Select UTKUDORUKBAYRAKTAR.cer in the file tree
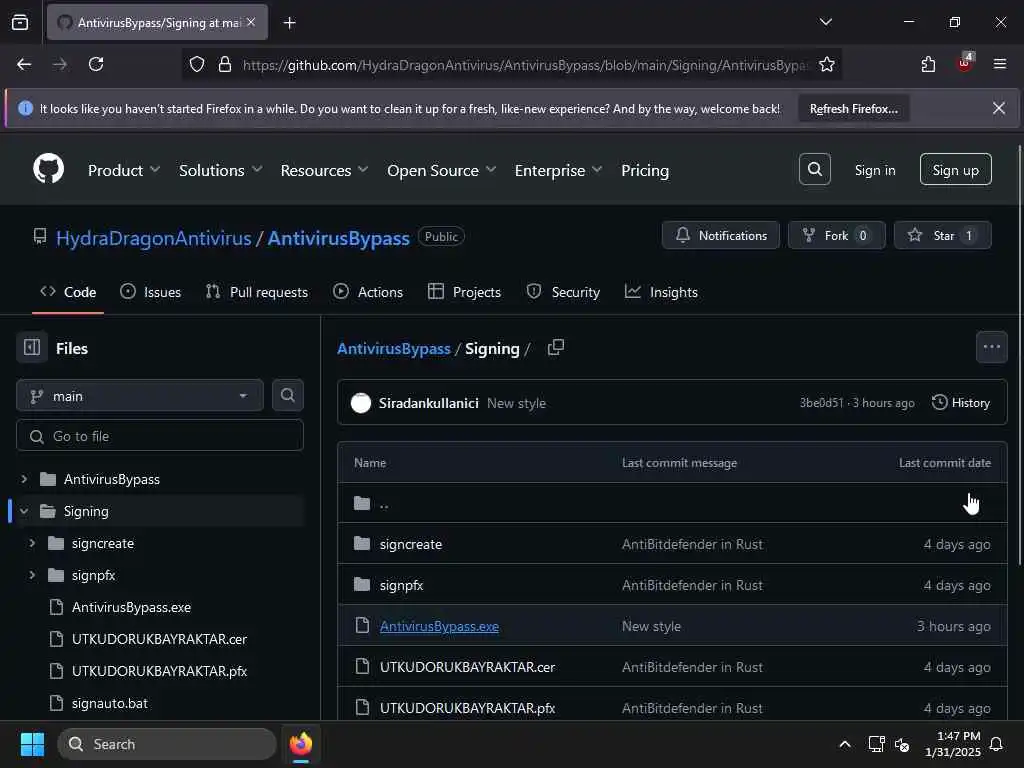The width and height of the screenshot is (1024, 768). 161,639
